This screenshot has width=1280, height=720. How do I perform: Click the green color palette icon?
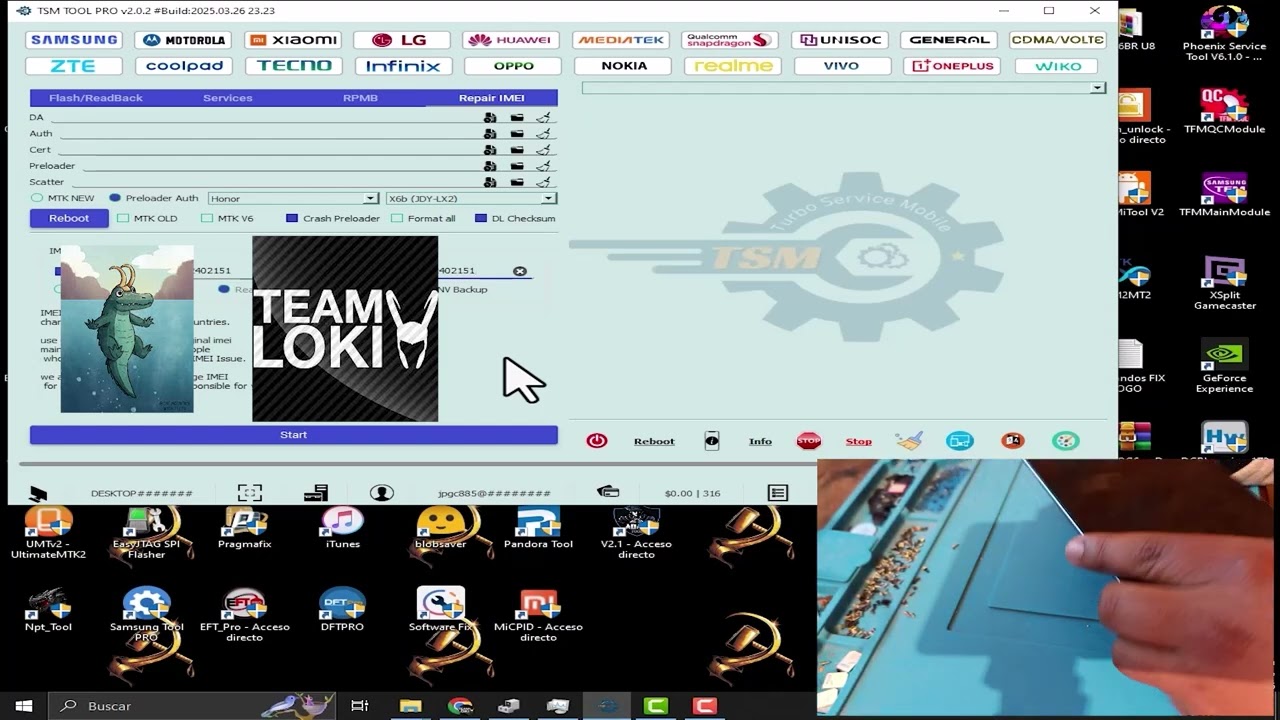tap(1066, 441)
